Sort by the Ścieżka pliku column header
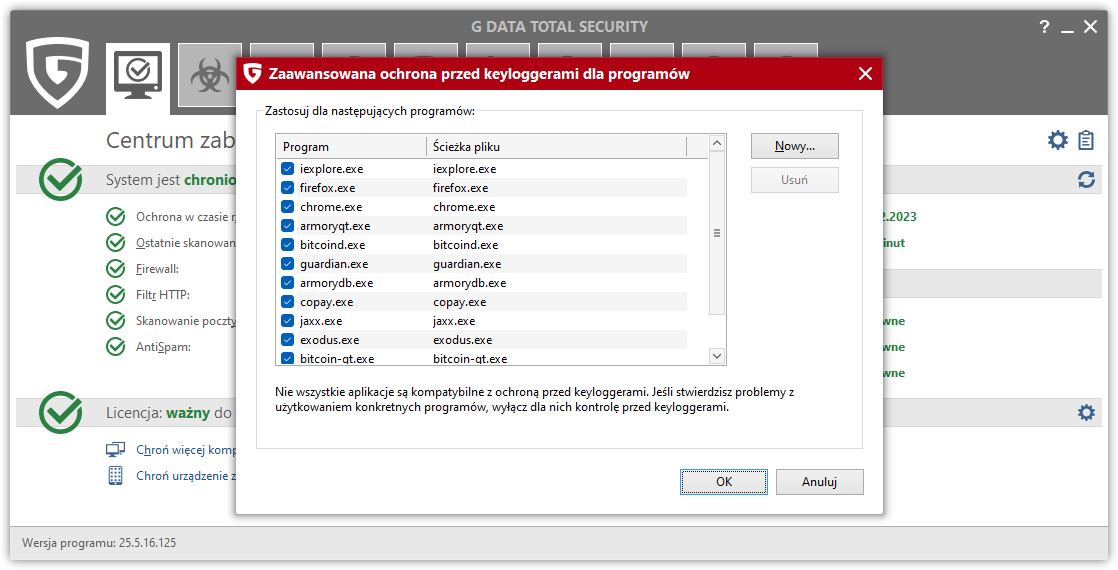This screenshot has width=1118, height=570. coord(556,146)
